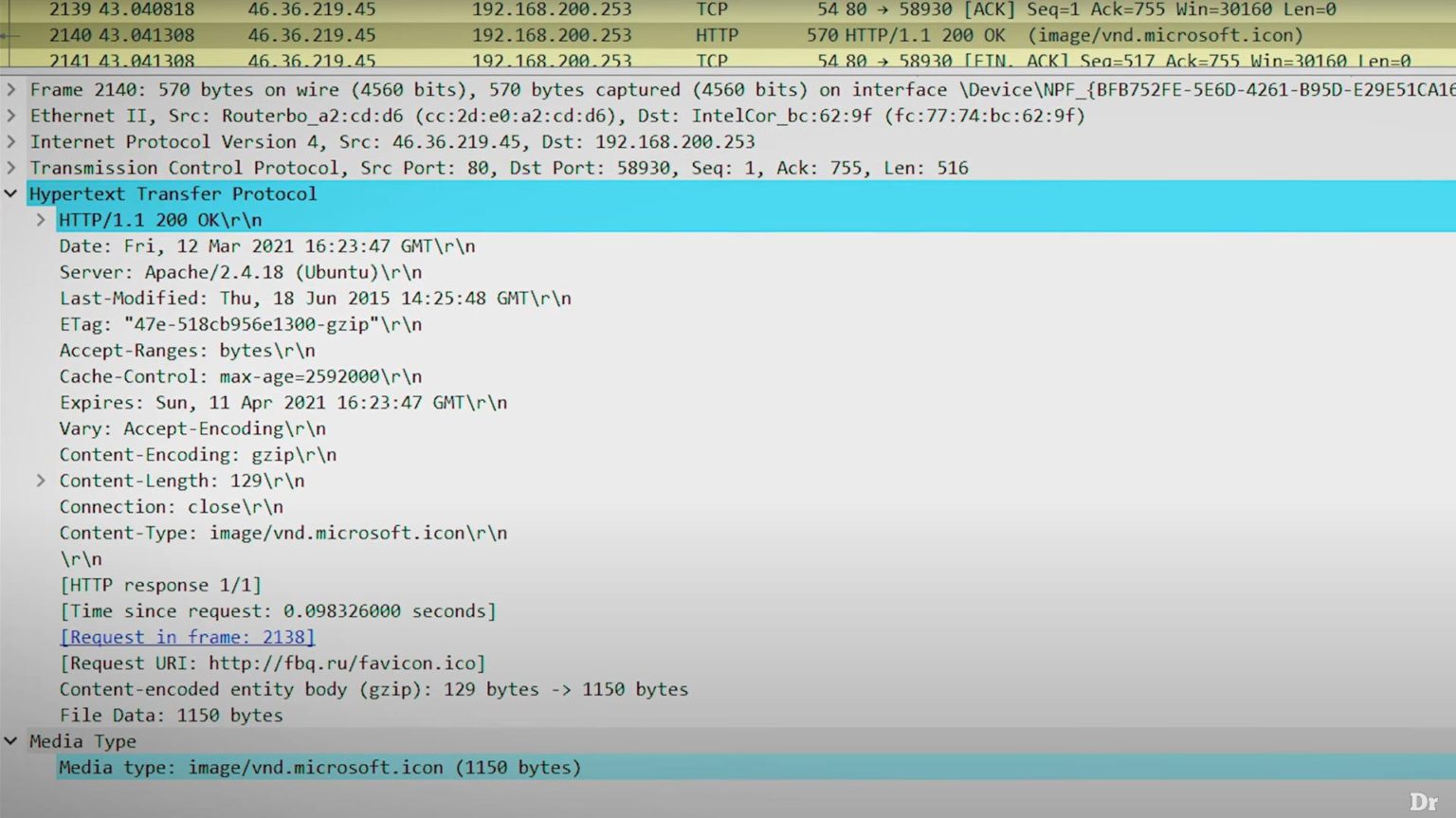The height and width of the screenshot is (818, 1456).
Task: Expand the Content-Length: 129 field
Action: tap(41, 481)
